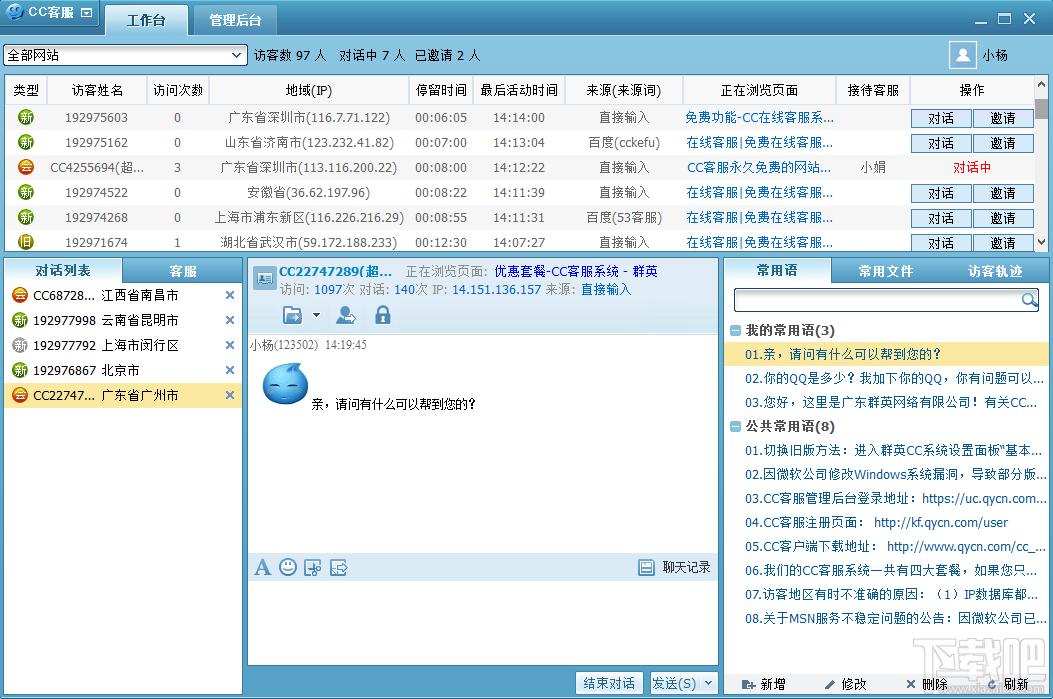
Task: Click the user avatar icon next to 小杨
Action: click(x=962, y=55)
